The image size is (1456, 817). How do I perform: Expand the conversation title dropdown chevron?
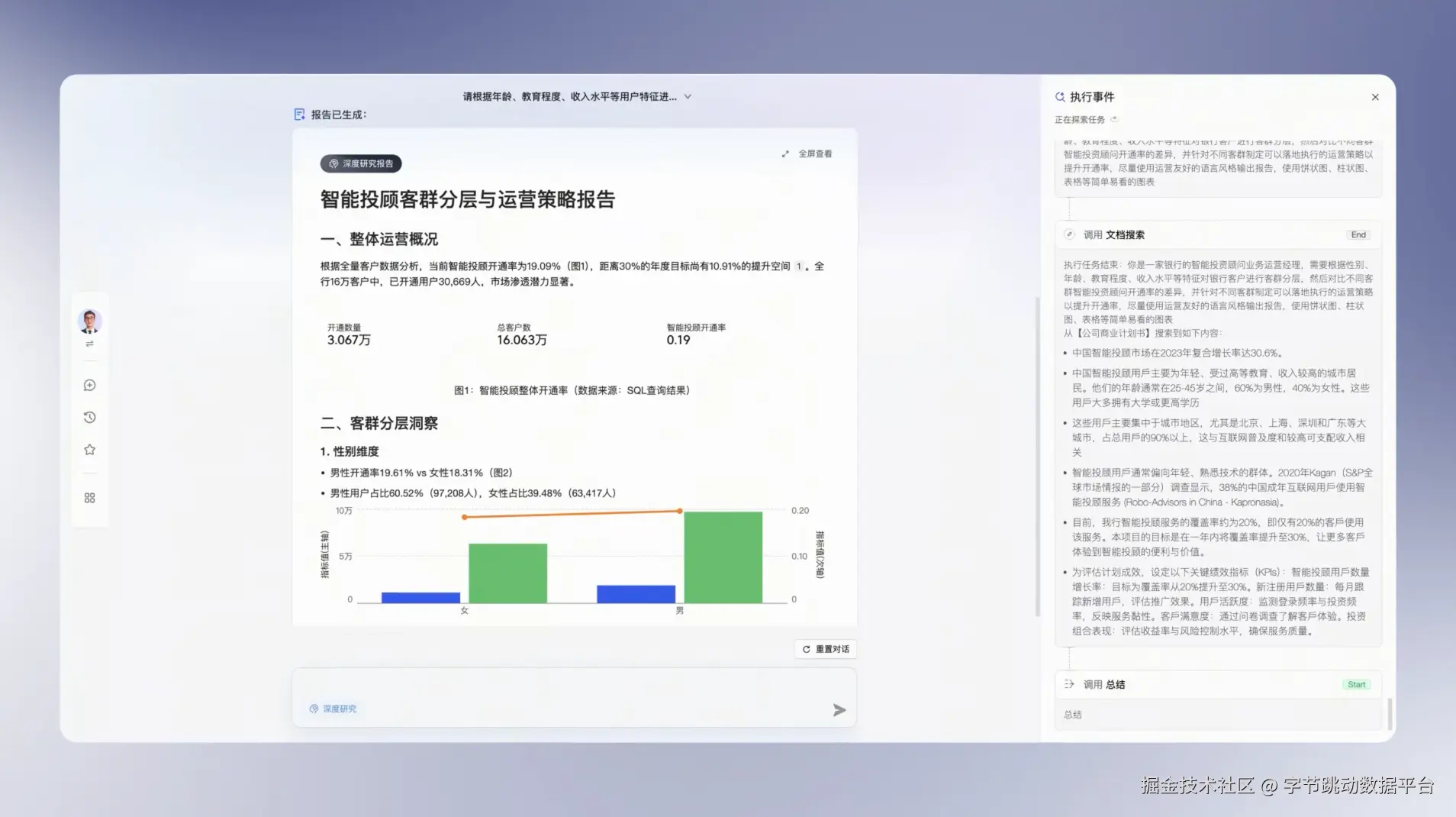[x=688, y=97]
